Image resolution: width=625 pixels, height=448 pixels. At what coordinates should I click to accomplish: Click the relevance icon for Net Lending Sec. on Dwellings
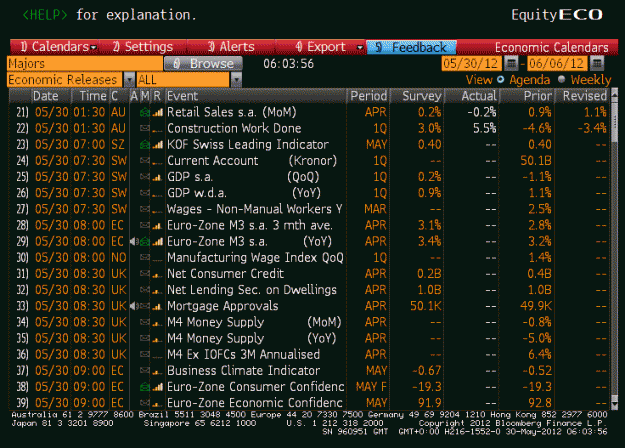[158, 291]
